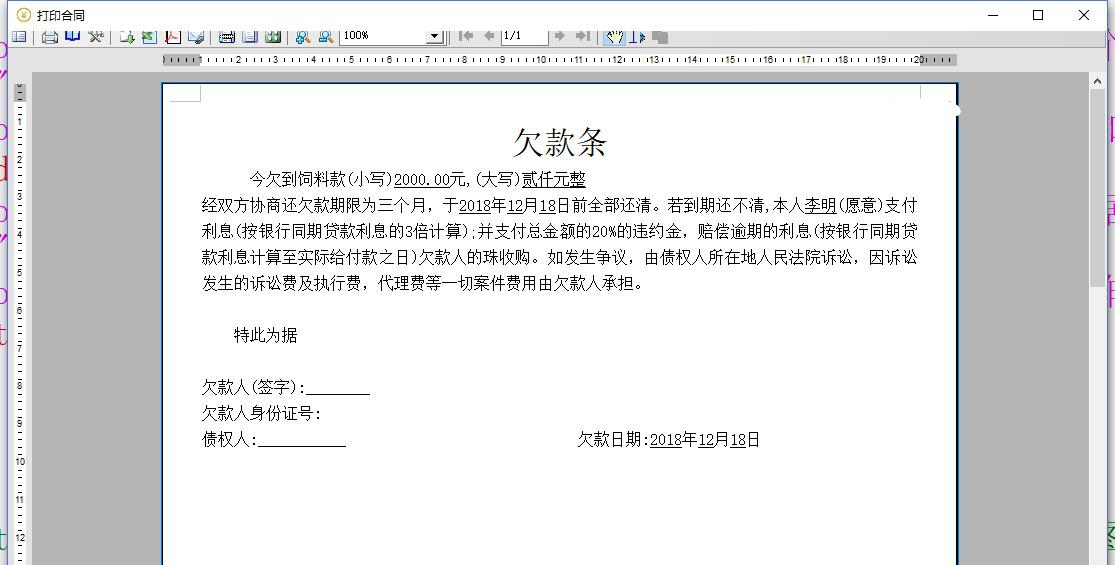
Task: Toggle the report outline panel icon
Action: (19, 36)
